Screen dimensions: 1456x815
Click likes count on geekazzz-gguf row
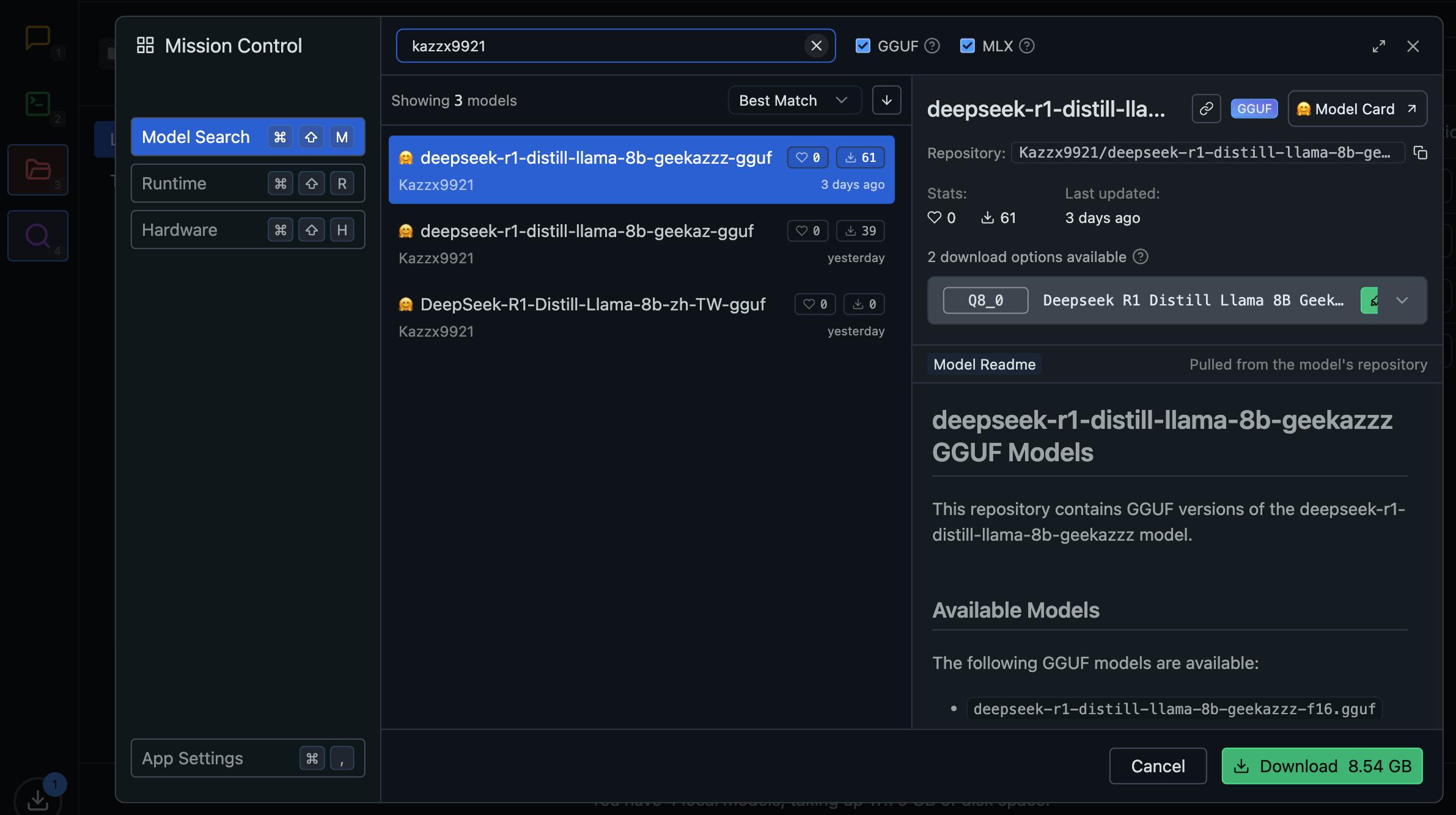click(807, 158)
